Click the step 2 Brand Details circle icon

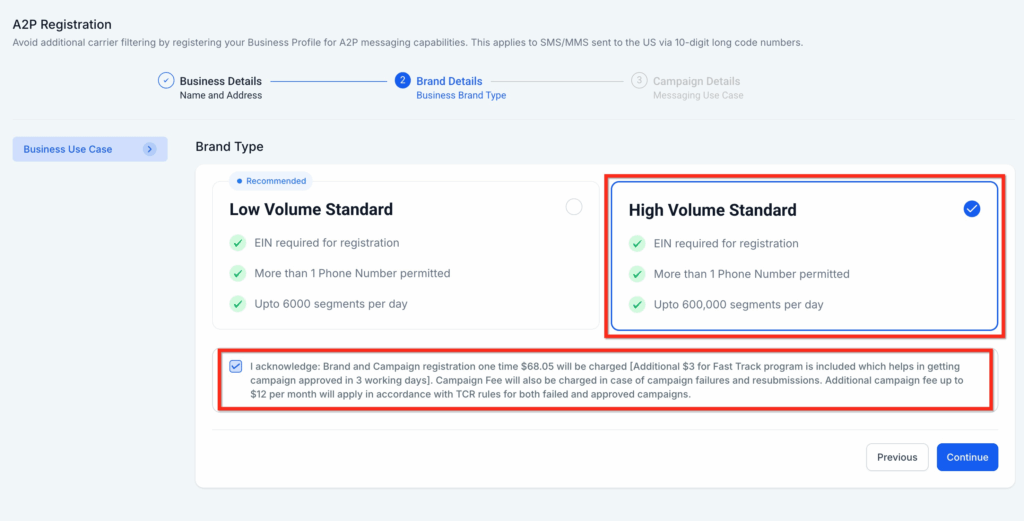coord(403,81)
